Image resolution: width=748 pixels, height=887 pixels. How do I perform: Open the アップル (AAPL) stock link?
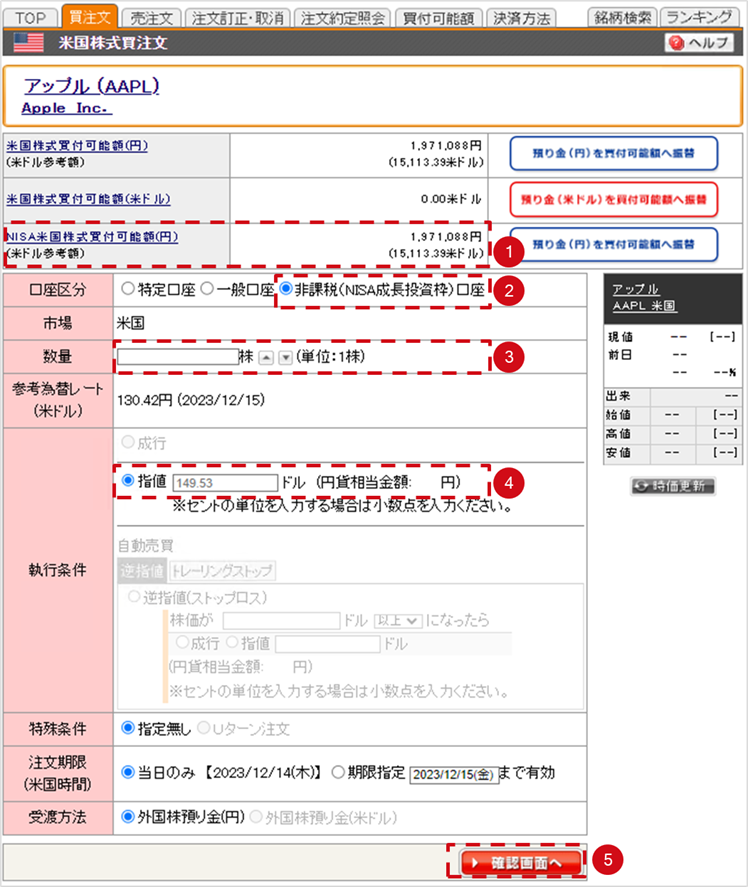point(91,86)
